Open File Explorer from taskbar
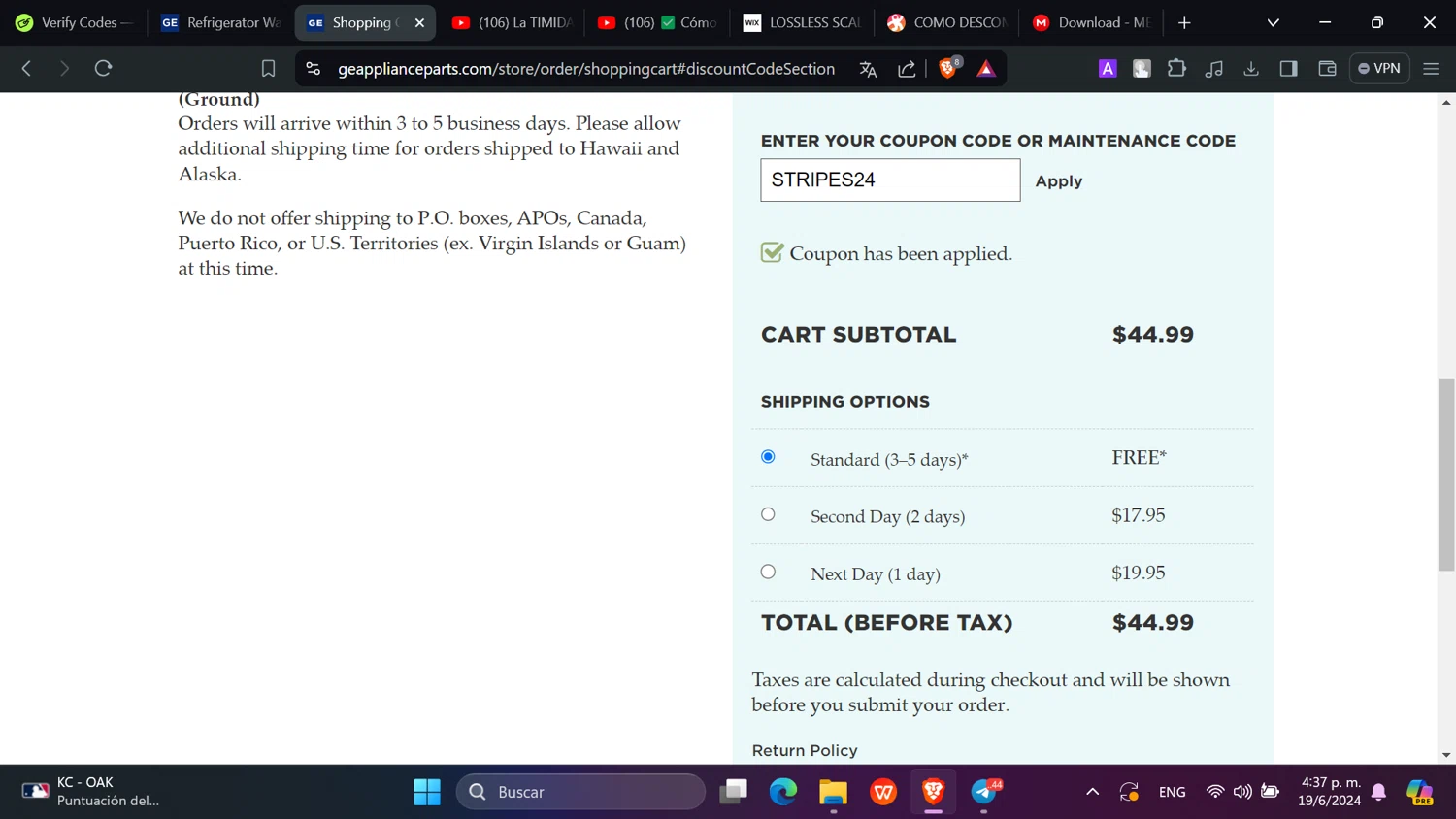This screenshot has width=1456, height=819. tap(833, 792)
